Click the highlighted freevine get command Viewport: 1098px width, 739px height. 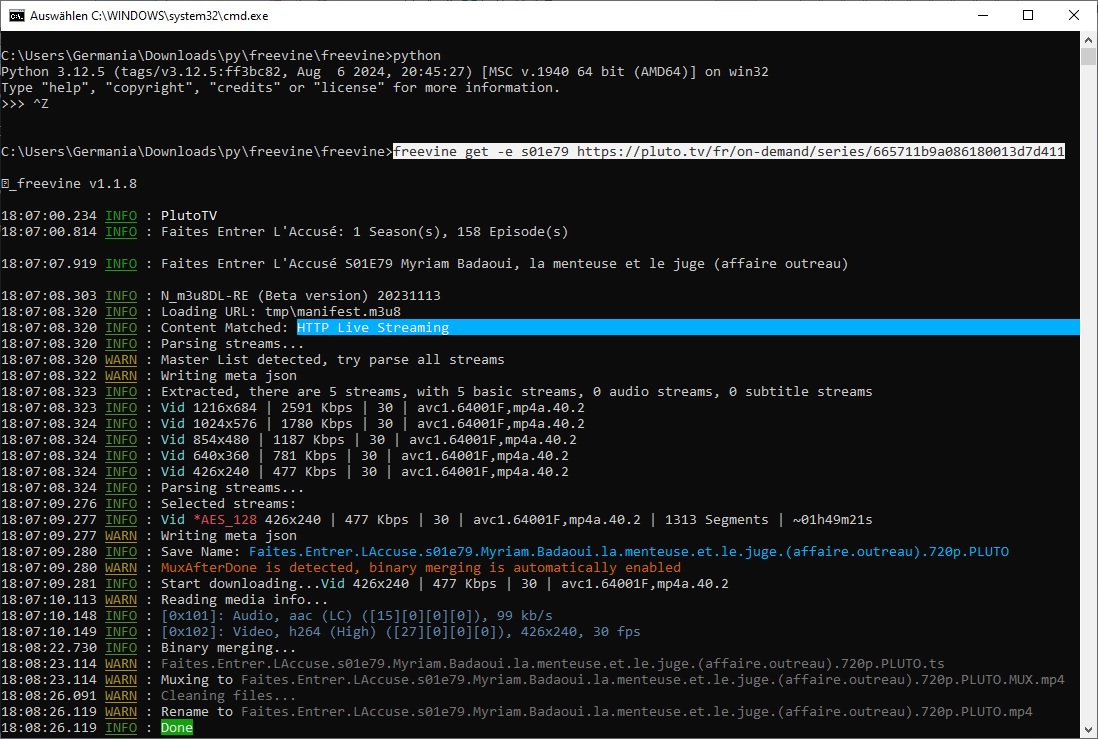729,151
